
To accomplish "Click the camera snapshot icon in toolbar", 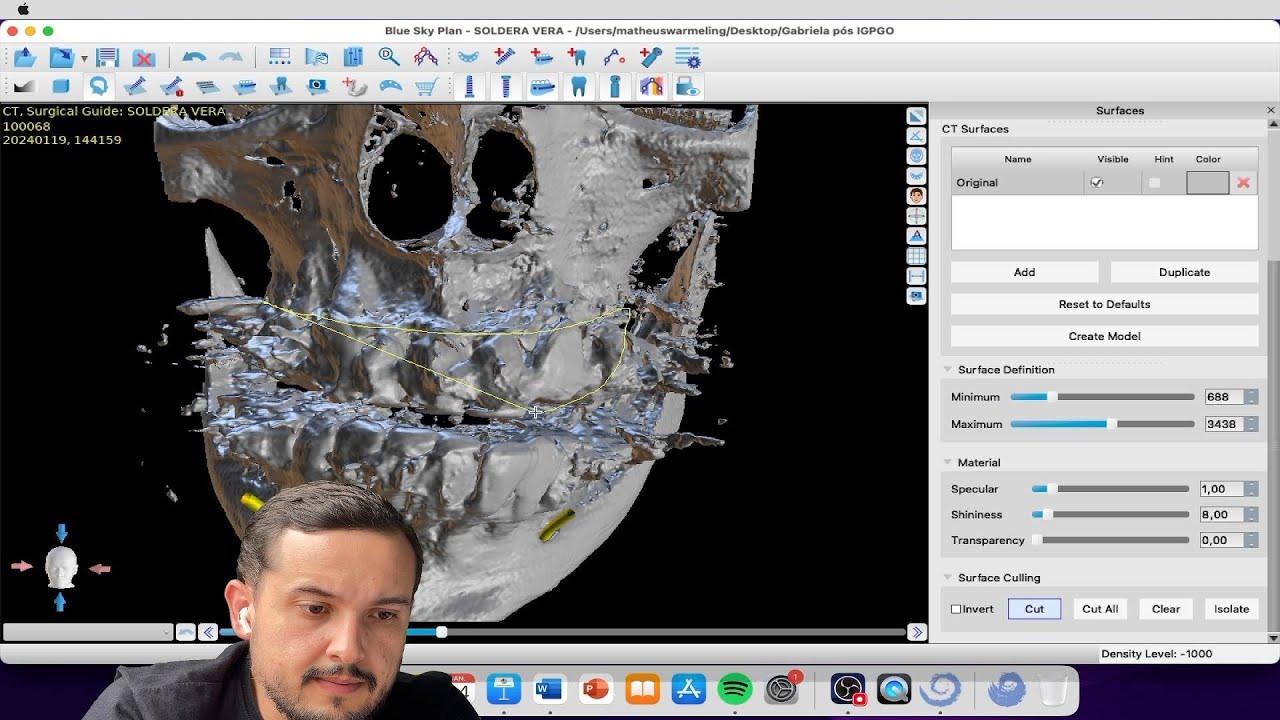I will pyautogui.click(x=317, y=87).
